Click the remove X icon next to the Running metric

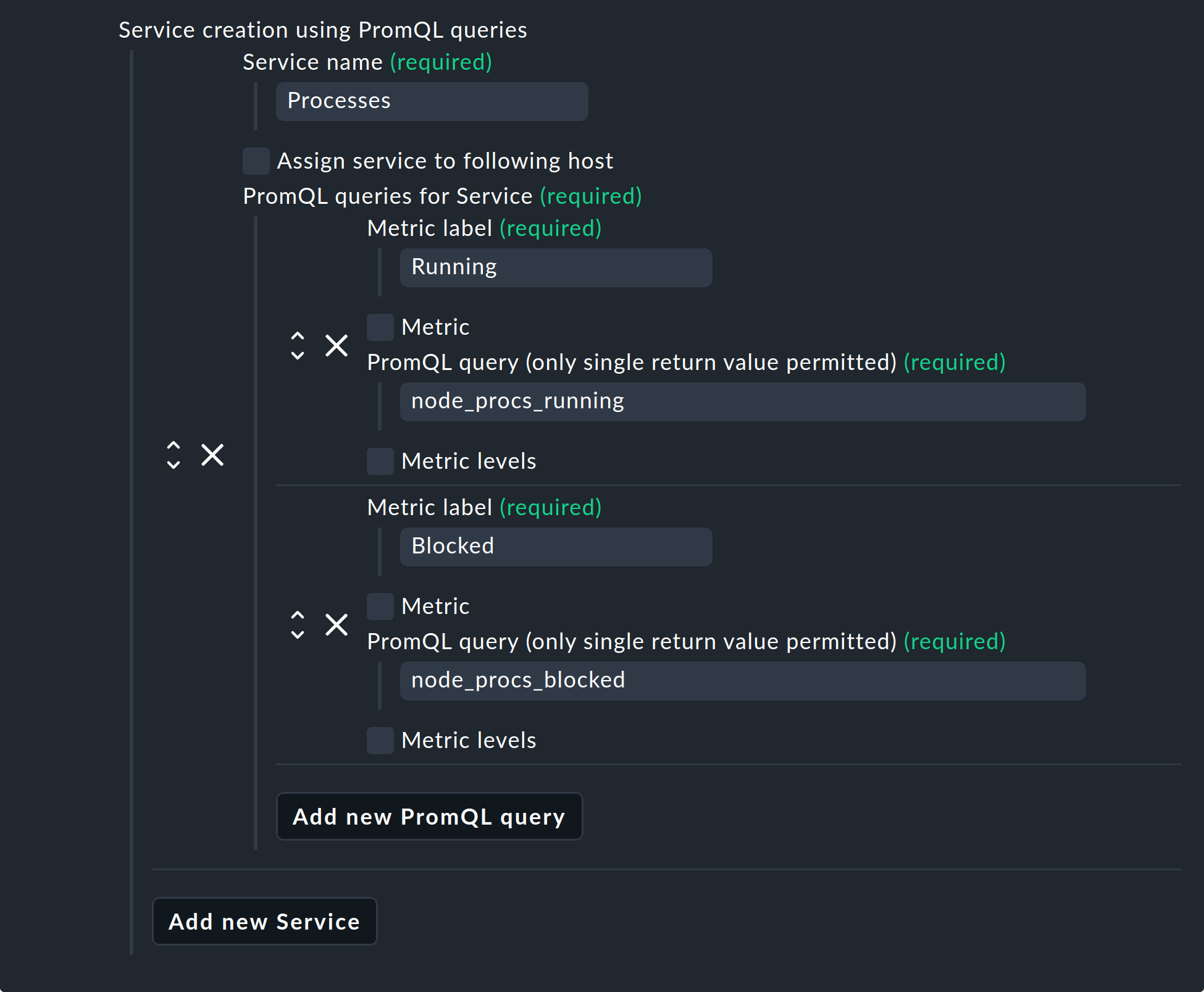pos(337,346)
